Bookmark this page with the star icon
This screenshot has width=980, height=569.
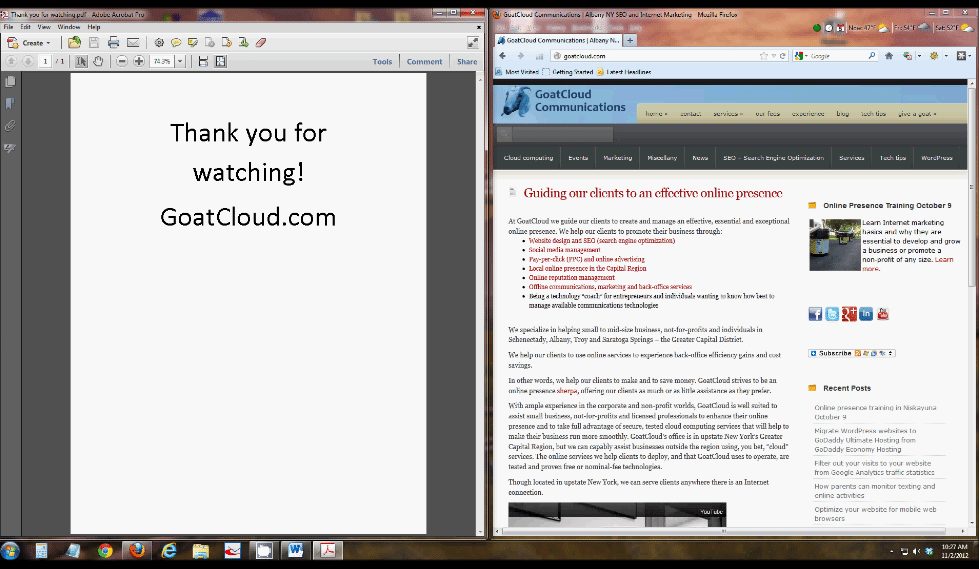pyautogui.click(x=763, y=56)
